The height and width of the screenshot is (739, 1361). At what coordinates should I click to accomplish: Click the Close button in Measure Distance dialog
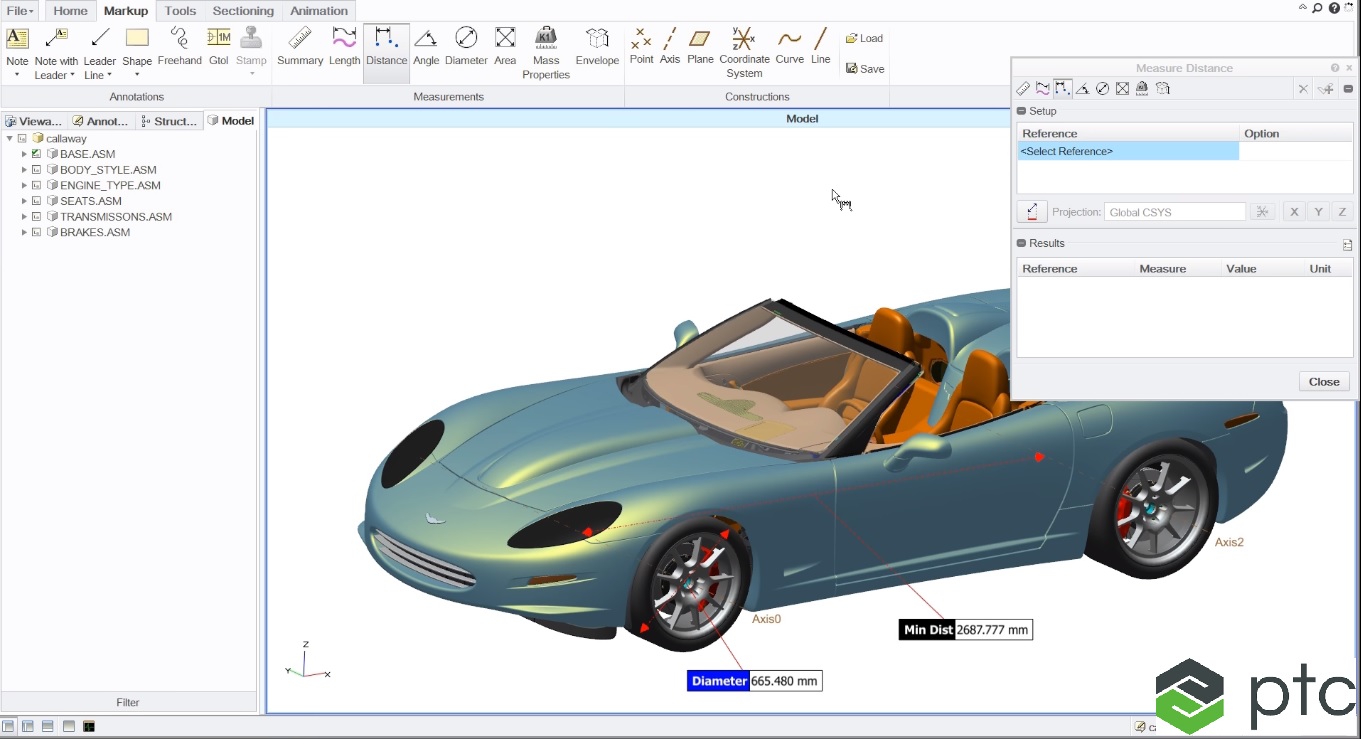[x=1323, y=381]
